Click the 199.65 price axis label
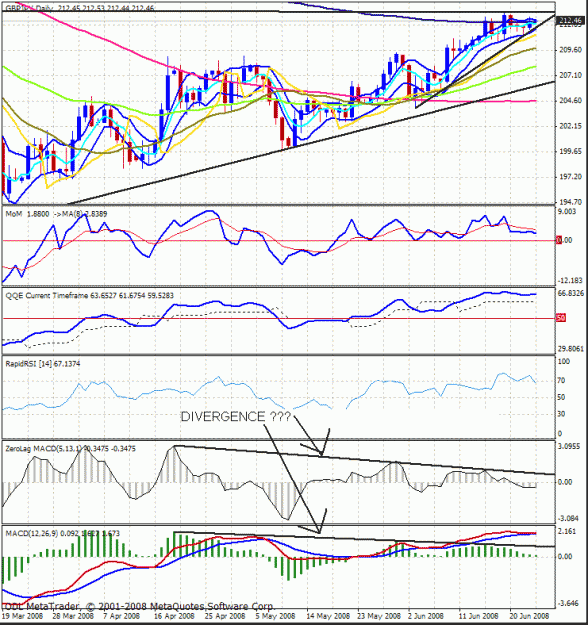This screenshot has width=588, height=625. pos(570,151)
